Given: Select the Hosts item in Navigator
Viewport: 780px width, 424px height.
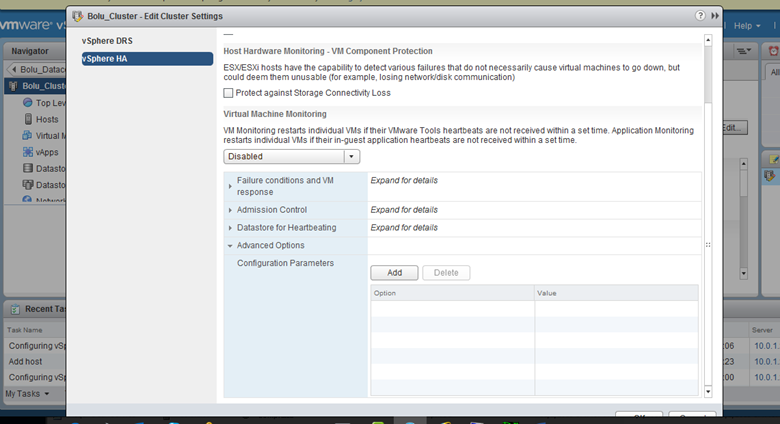Looking at the screenshot, I should coord(47,119).
